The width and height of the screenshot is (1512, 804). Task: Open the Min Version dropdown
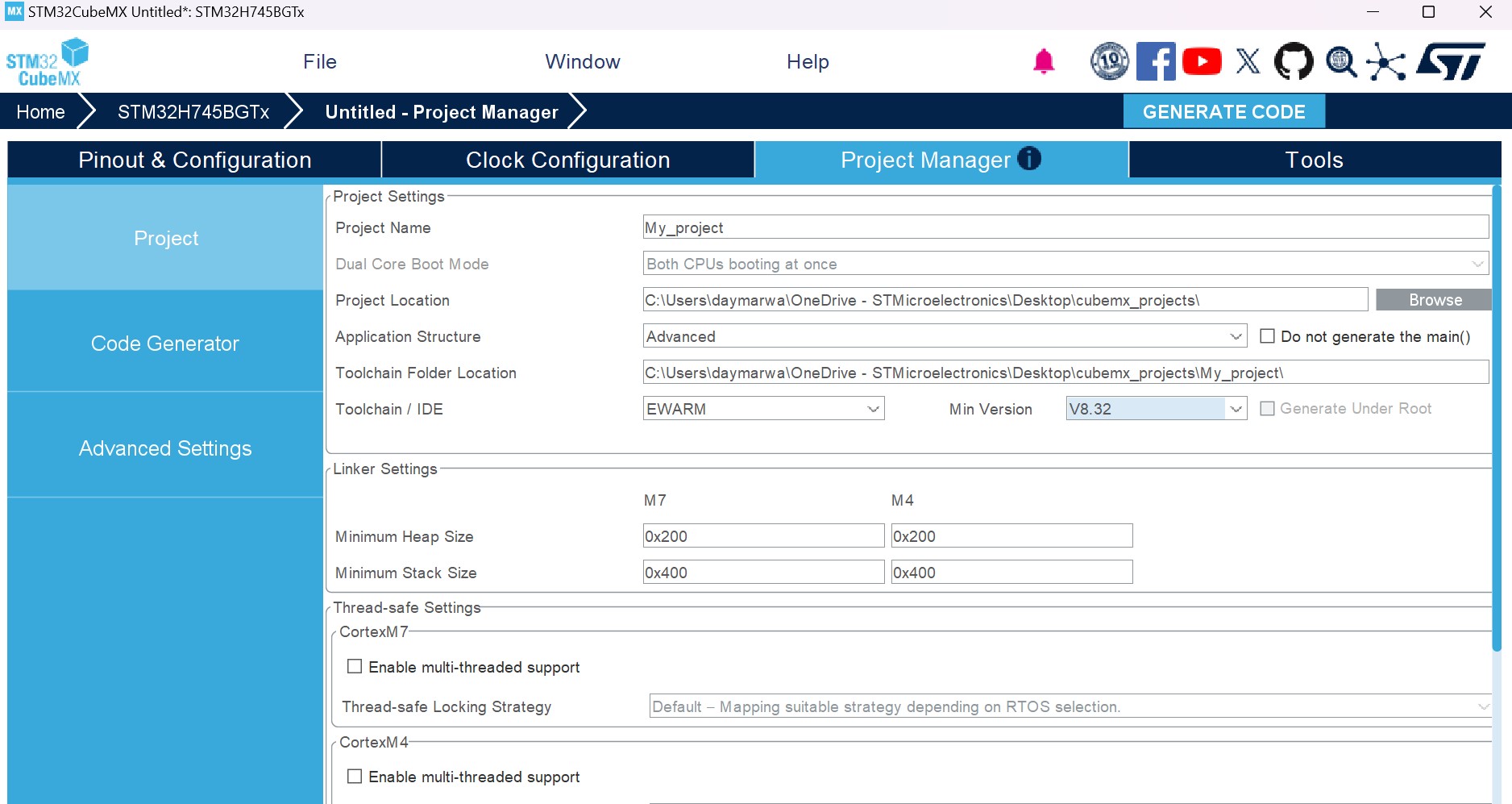[x=1157, y=409]
